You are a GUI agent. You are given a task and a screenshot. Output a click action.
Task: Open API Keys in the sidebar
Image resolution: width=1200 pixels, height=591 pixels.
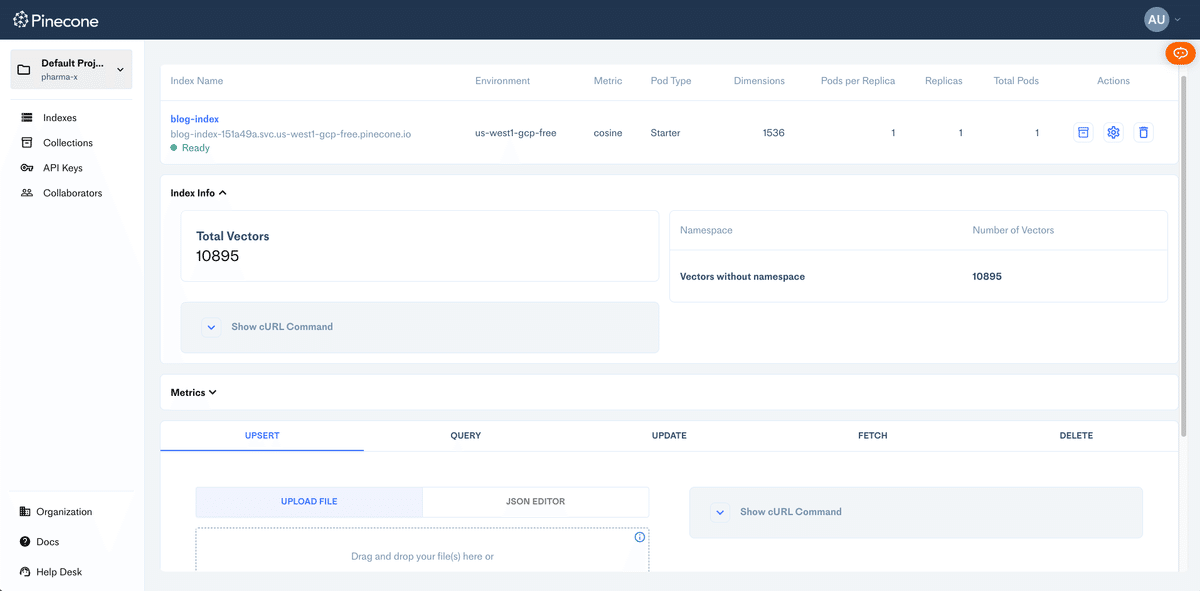[x=62, y=168]
